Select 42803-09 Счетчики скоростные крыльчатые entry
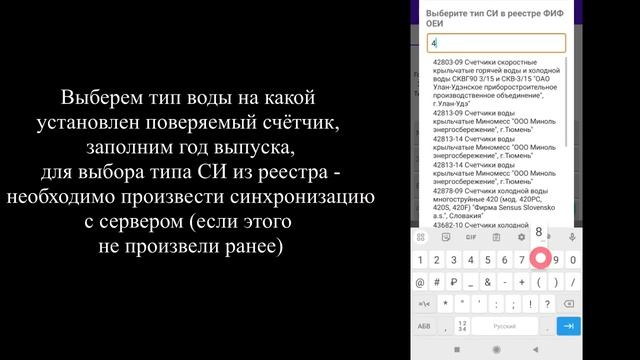 (x=496, y=83)
